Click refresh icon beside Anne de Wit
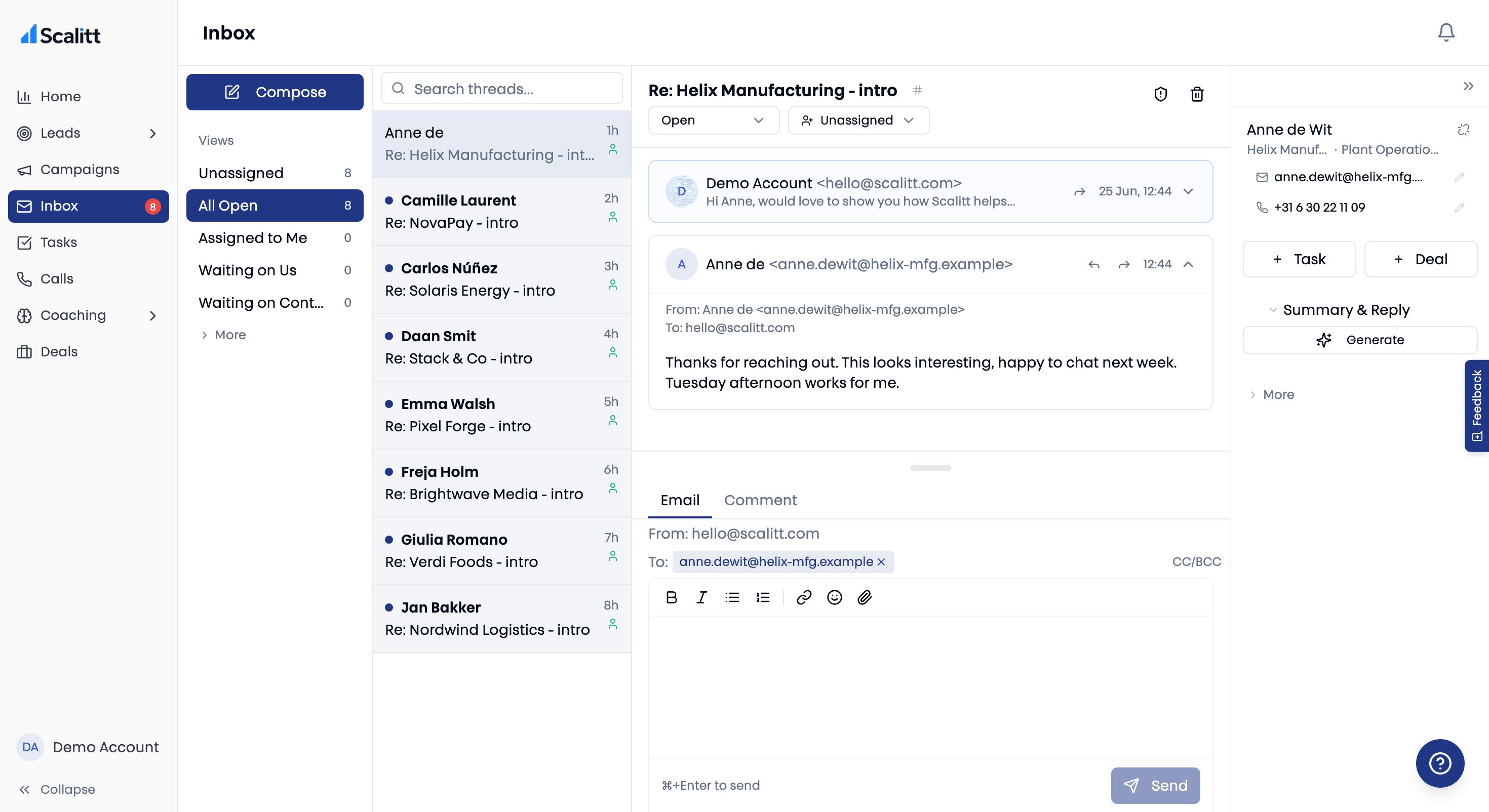Viewport: 1489px width, 812px height. pyautogui.click(x=1463, y=130)
